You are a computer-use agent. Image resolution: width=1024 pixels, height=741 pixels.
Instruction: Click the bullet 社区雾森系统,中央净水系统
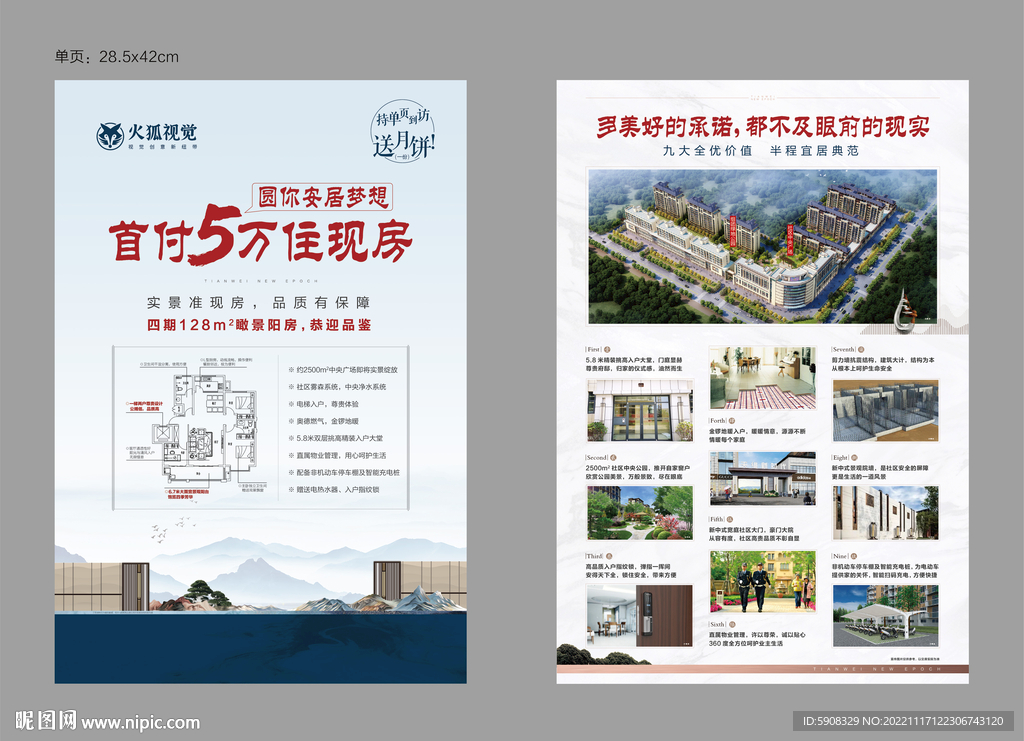pos(337,386)
